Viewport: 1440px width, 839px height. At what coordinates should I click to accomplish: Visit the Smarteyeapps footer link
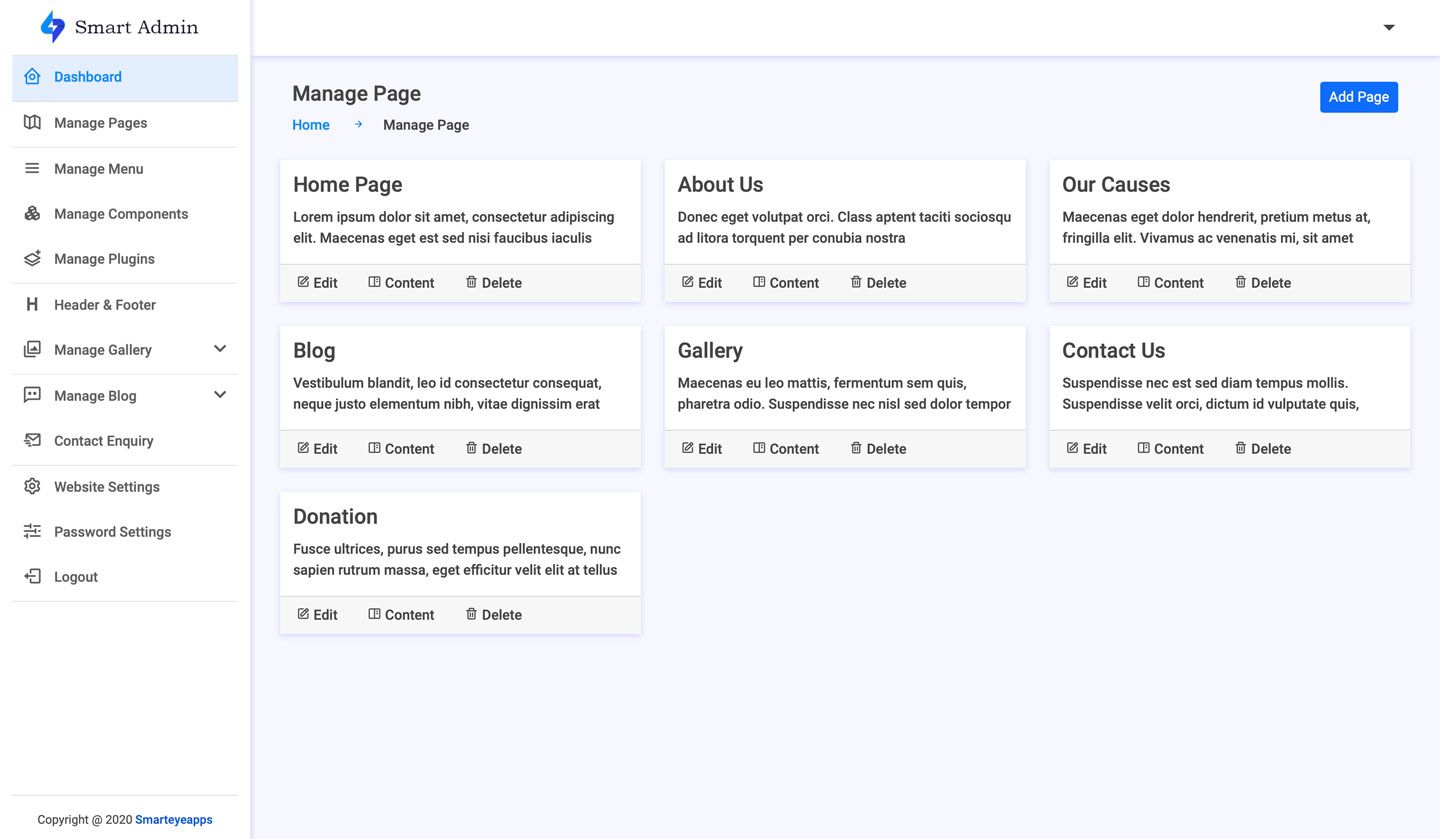tap(174, 820)
